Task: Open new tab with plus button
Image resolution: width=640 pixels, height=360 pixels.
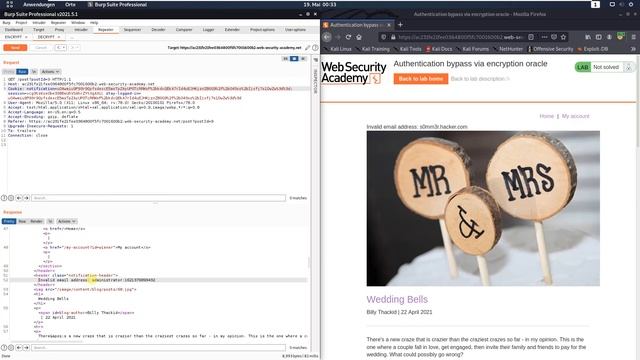Action: coord(400,24)
